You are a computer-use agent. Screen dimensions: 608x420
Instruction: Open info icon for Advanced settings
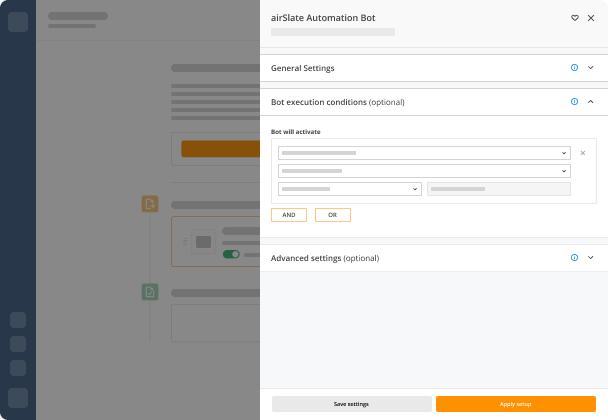click(574, 258)
